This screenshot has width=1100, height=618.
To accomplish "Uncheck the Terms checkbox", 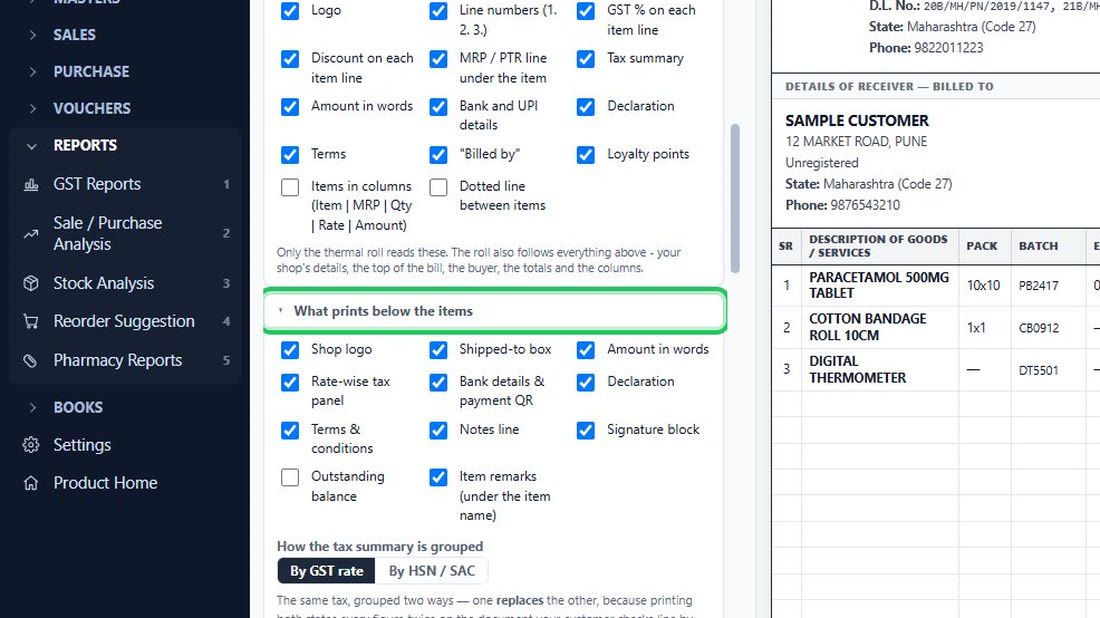I will (290, 154).
